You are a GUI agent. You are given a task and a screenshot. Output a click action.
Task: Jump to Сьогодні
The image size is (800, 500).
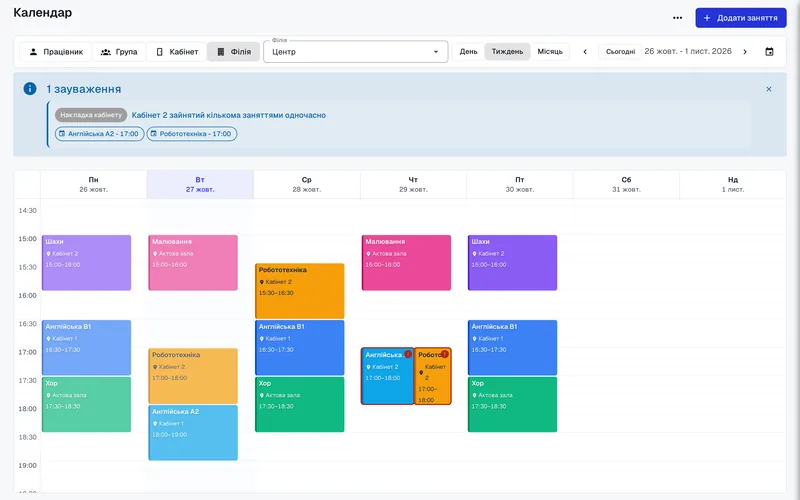click(620, 52)
